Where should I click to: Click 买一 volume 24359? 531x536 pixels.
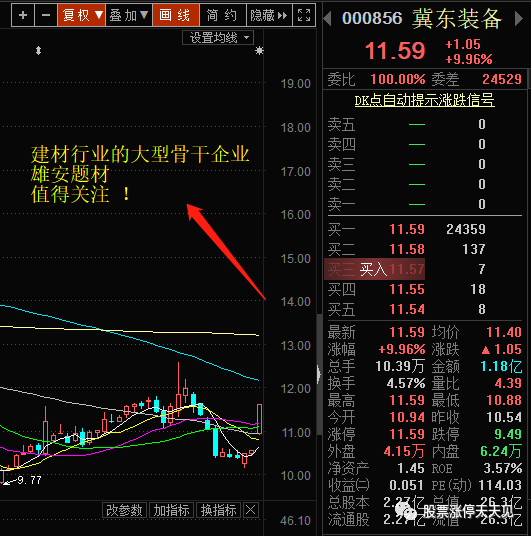pyautogui.click(x=466, y=229)
